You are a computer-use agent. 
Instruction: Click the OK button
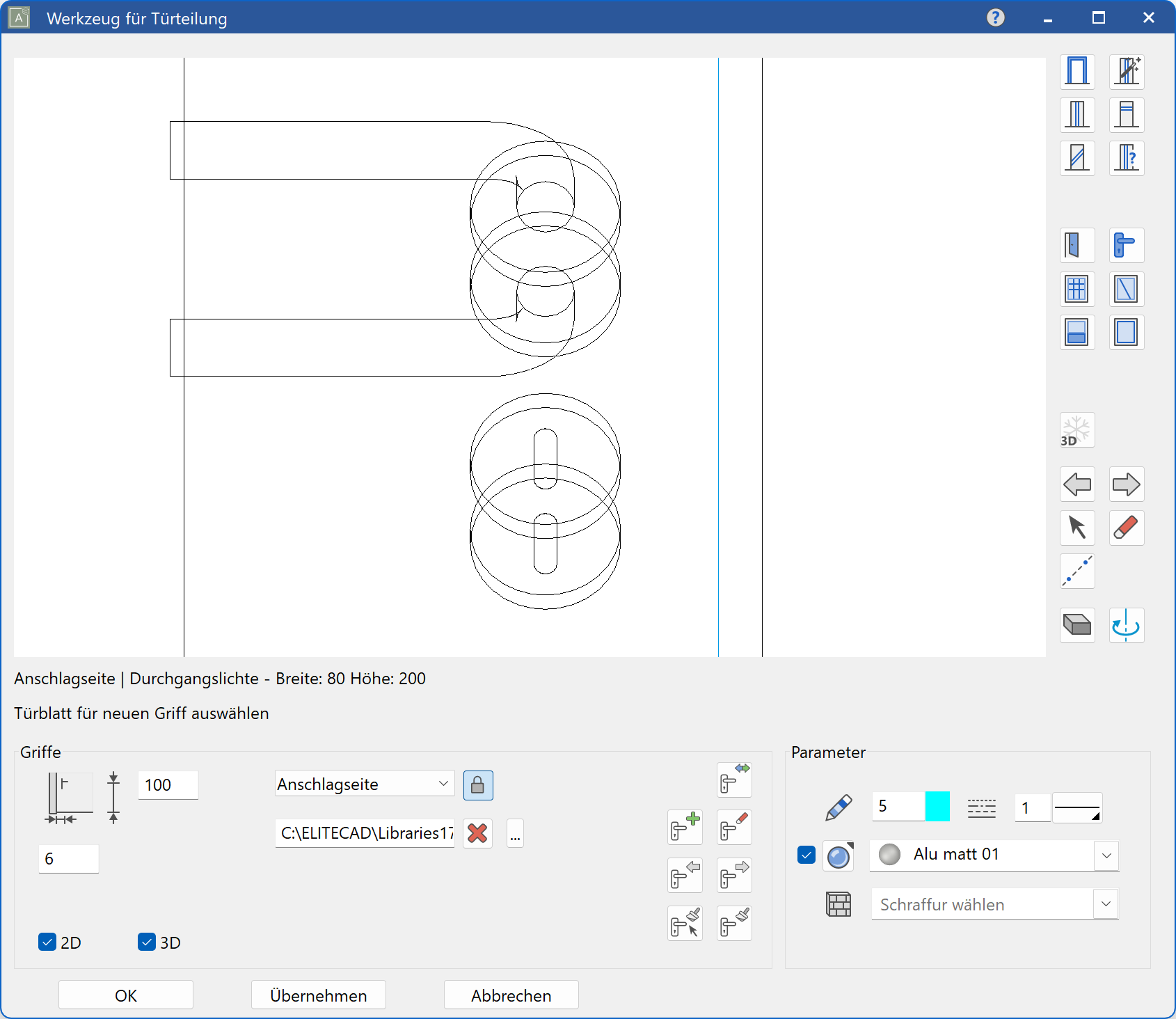pyautogui.click(x=126, y=995)
